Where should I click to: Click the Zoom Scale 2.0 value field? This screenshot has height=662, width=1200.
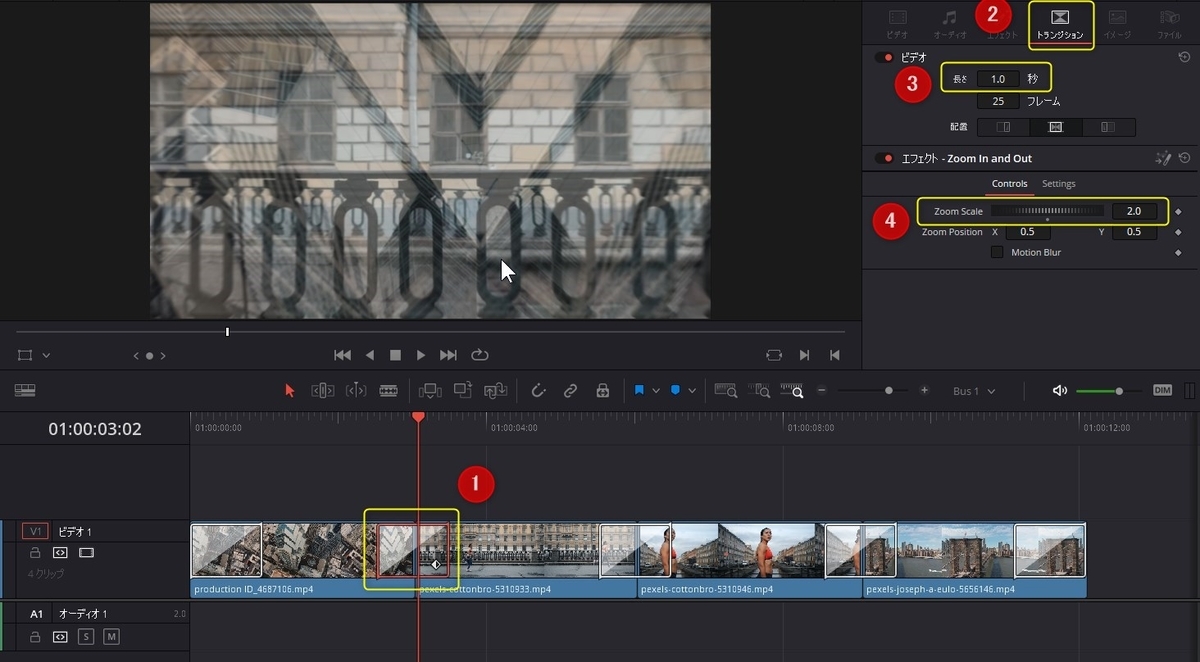(x=1134, y=211)
